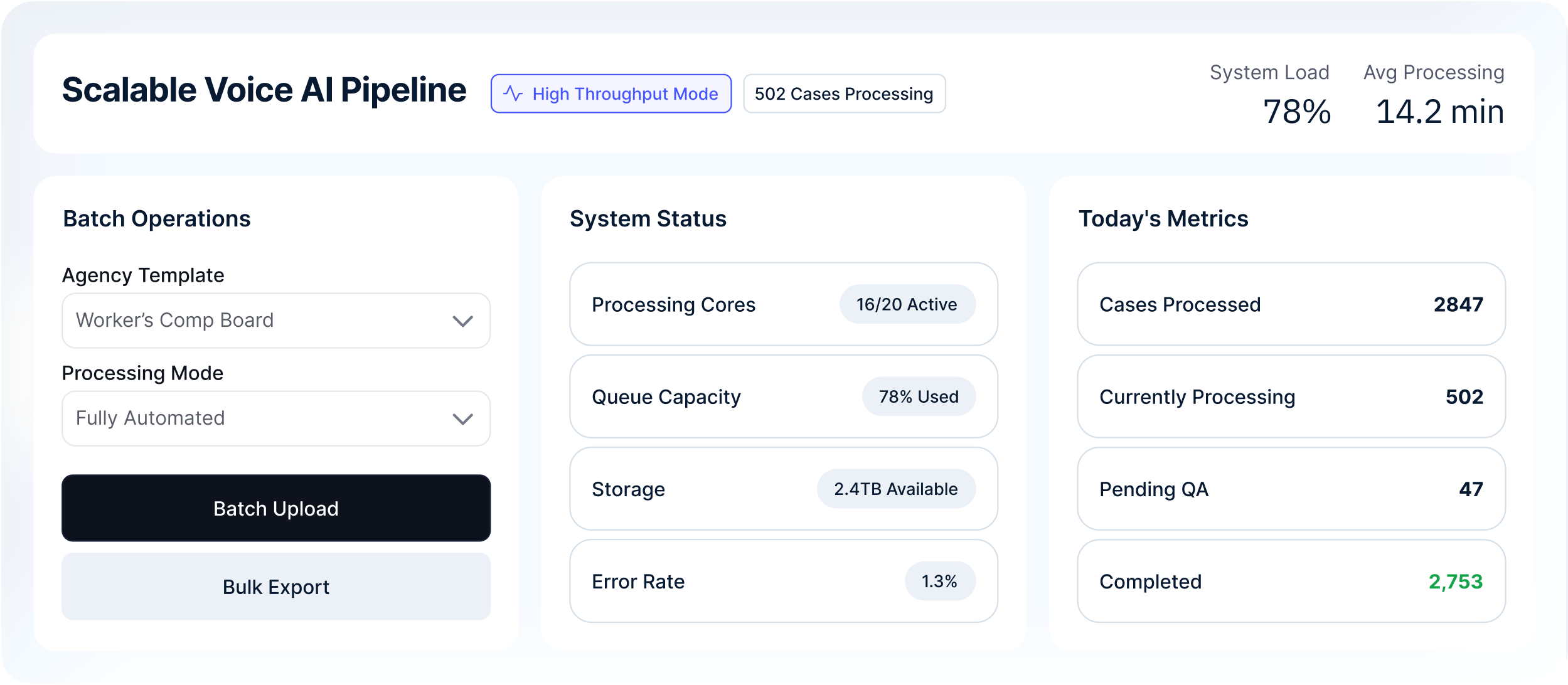This screenshot has height=685, width=1568.
Task: Click the green Completed count 2,753
Action: [1456, 581]
